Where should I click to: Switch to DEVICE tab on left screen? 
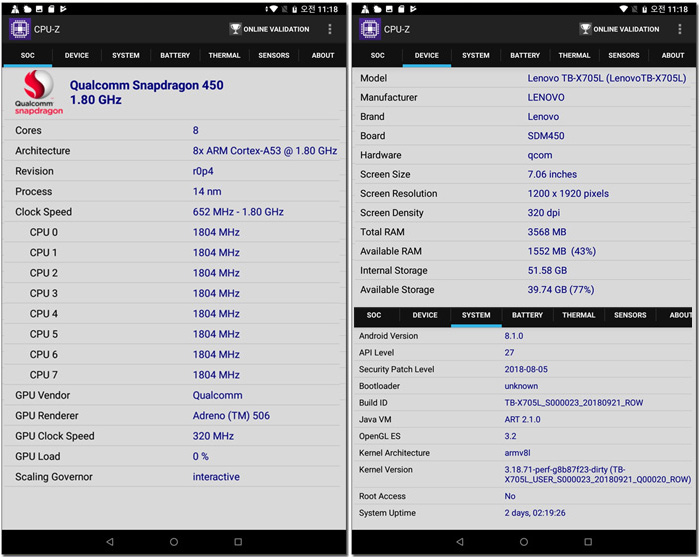[x=76, y=55]
